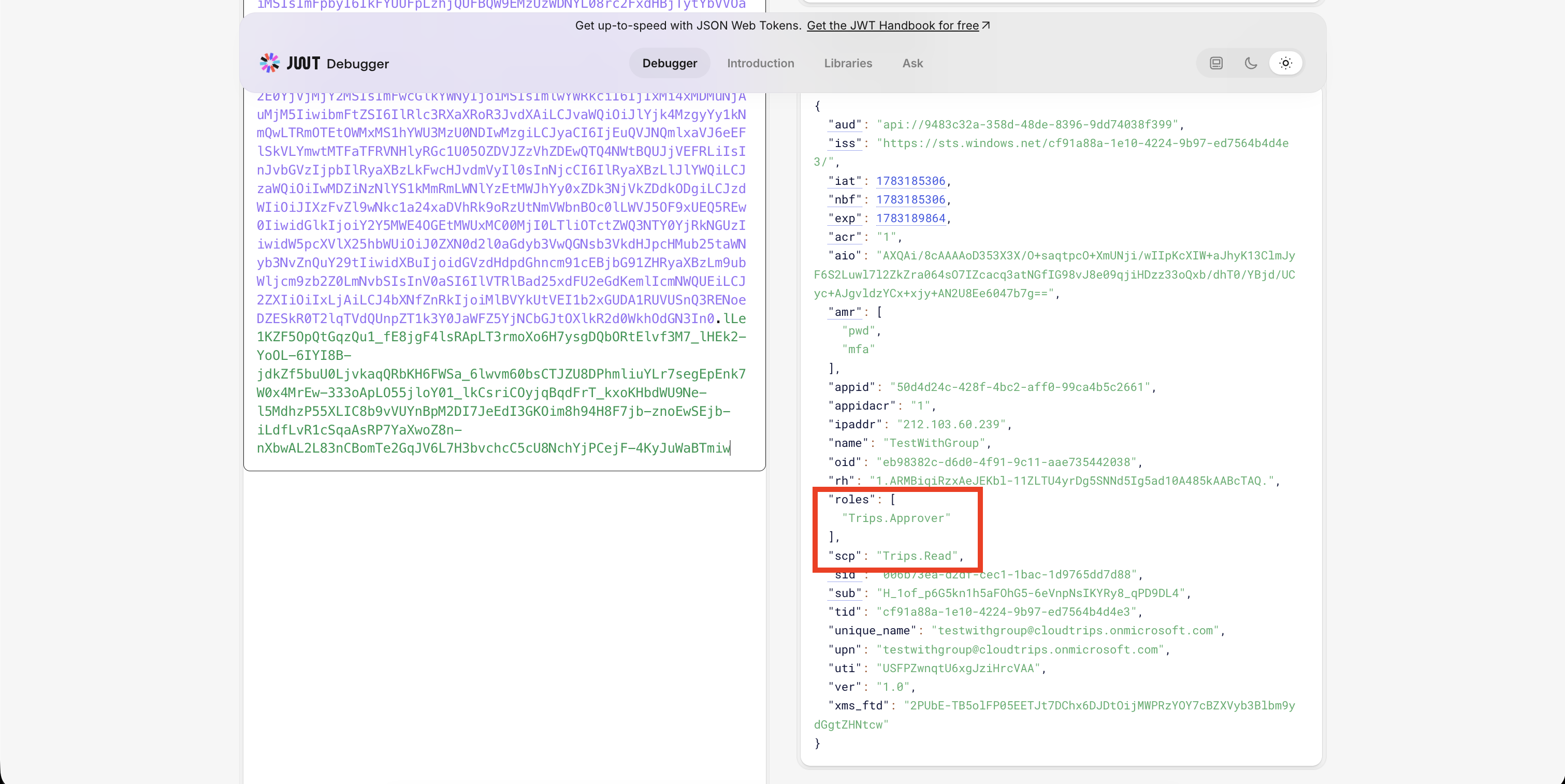
Task: Open the Introduction tab
Action: 760,63
